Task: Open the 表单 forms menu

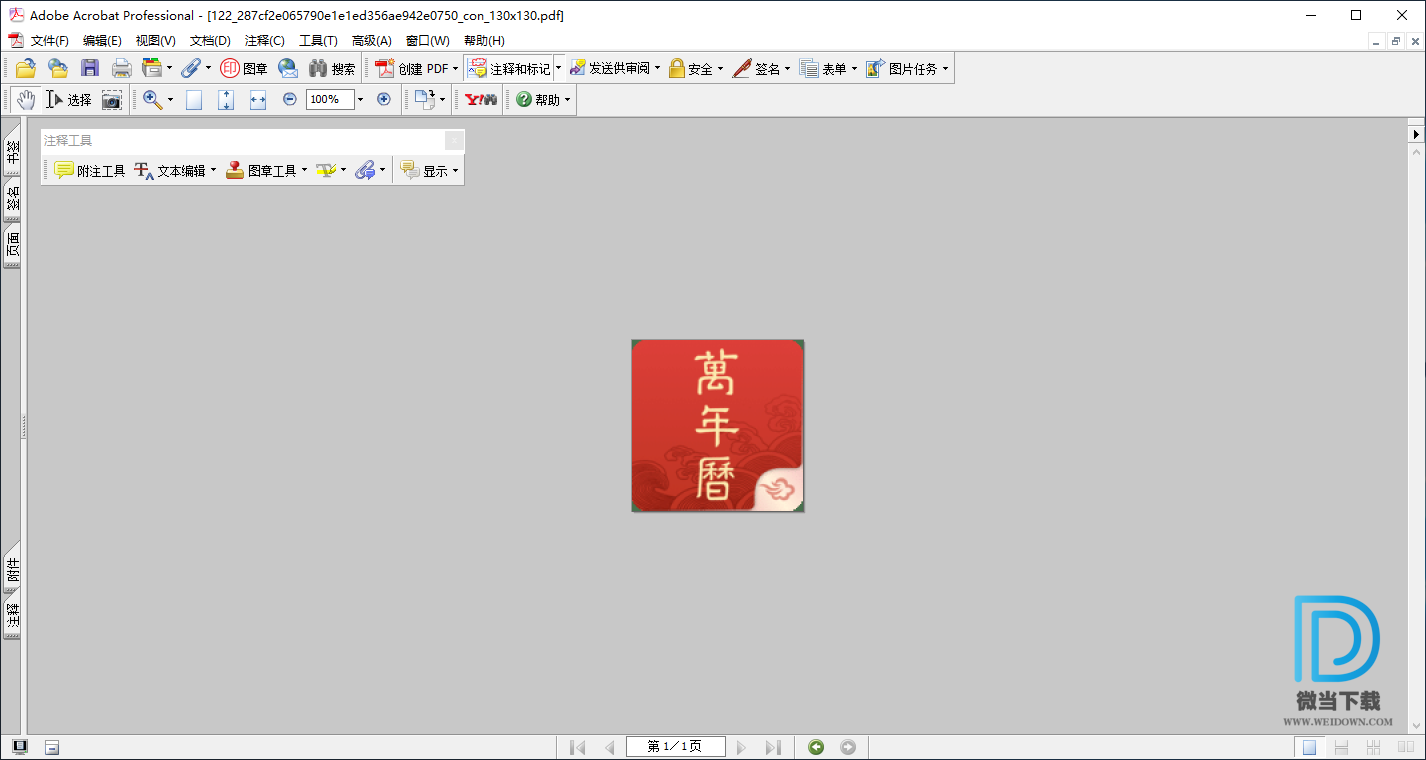Action: click(x=829, y=68)
